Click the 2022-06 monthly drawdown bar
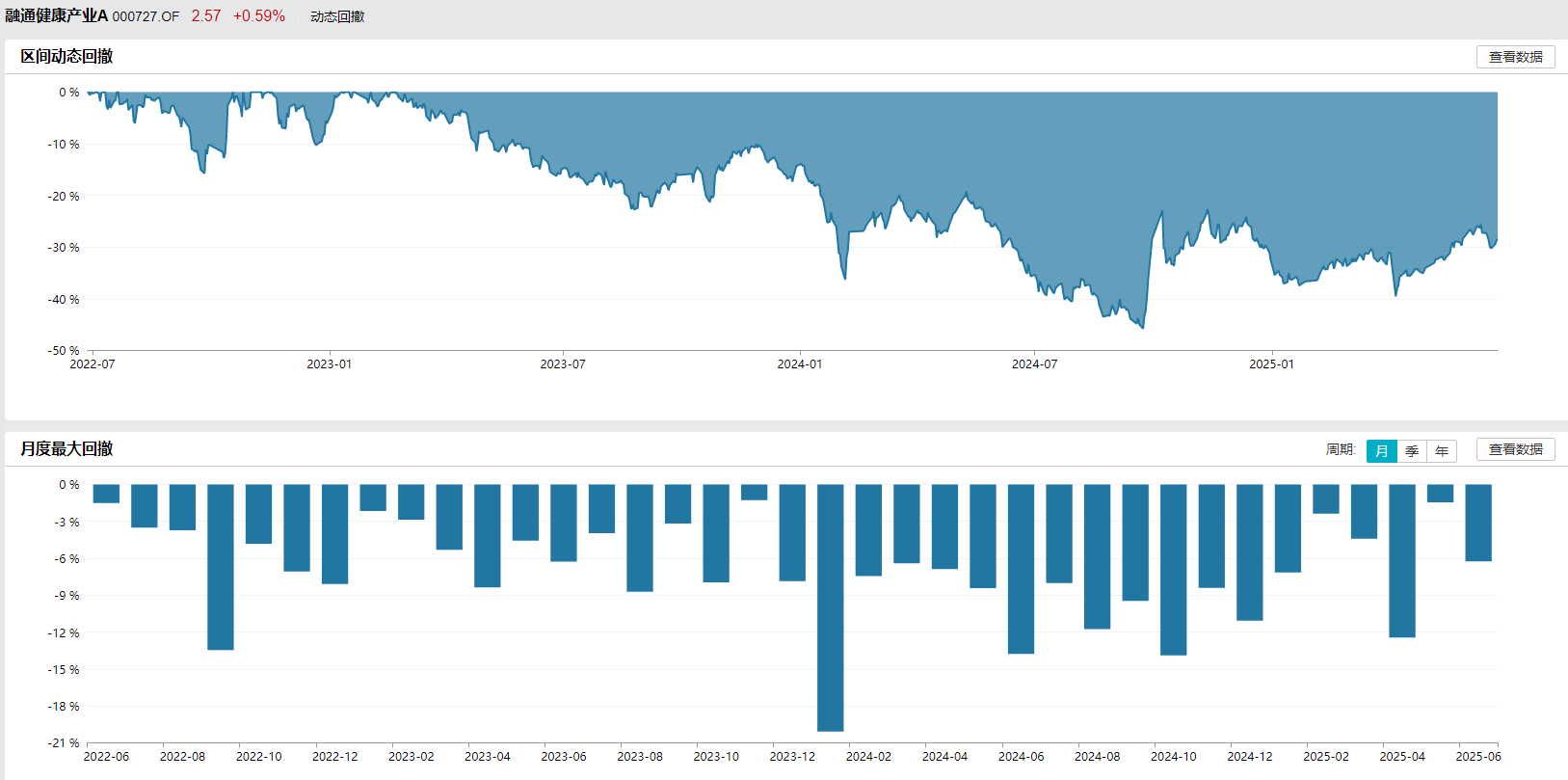This screenshot has width=1568, height=780. 106,494
